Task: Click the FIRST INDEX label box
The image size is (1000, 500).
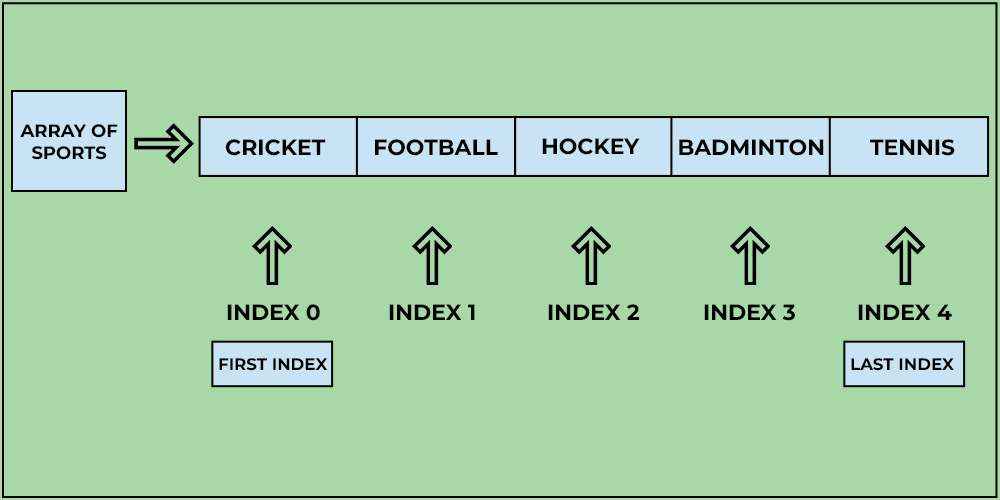Action: (272, 364)
